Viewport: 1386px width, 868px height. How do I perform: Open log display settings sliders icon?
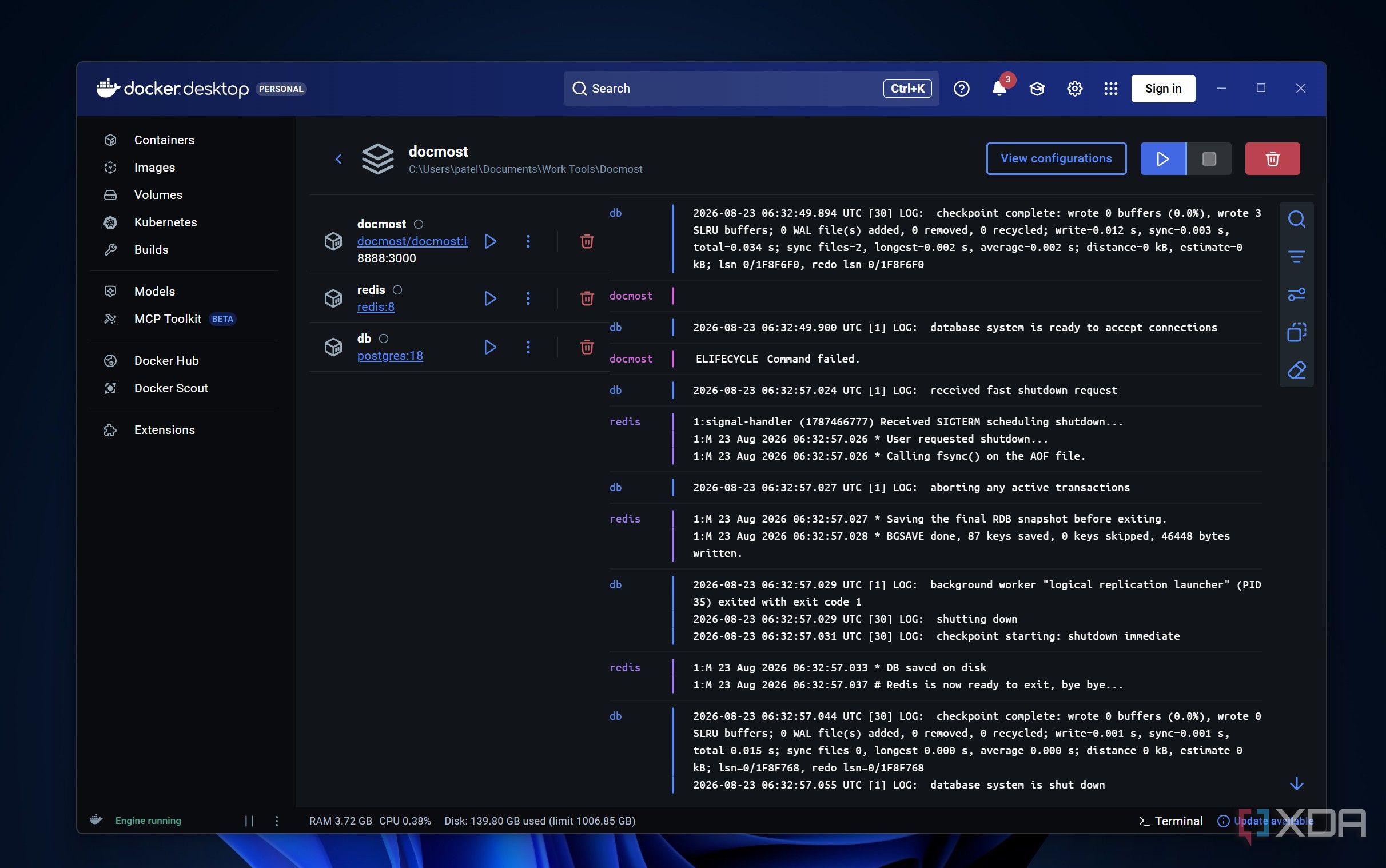1296,295
